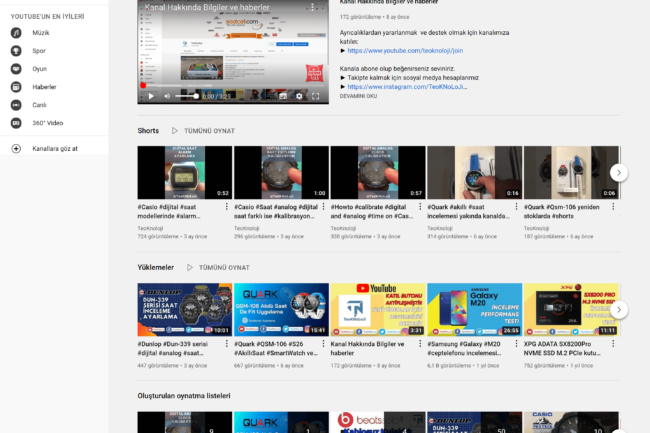Open options menu for #Casio #Saat #analog short

coord(323,207)
